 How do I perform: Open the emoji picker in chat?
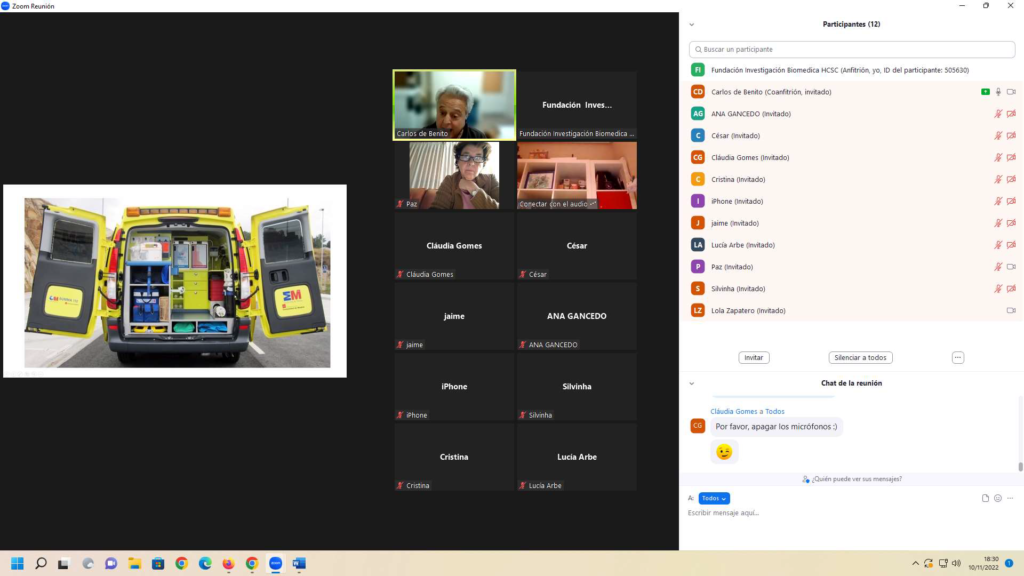click(998, 498)
